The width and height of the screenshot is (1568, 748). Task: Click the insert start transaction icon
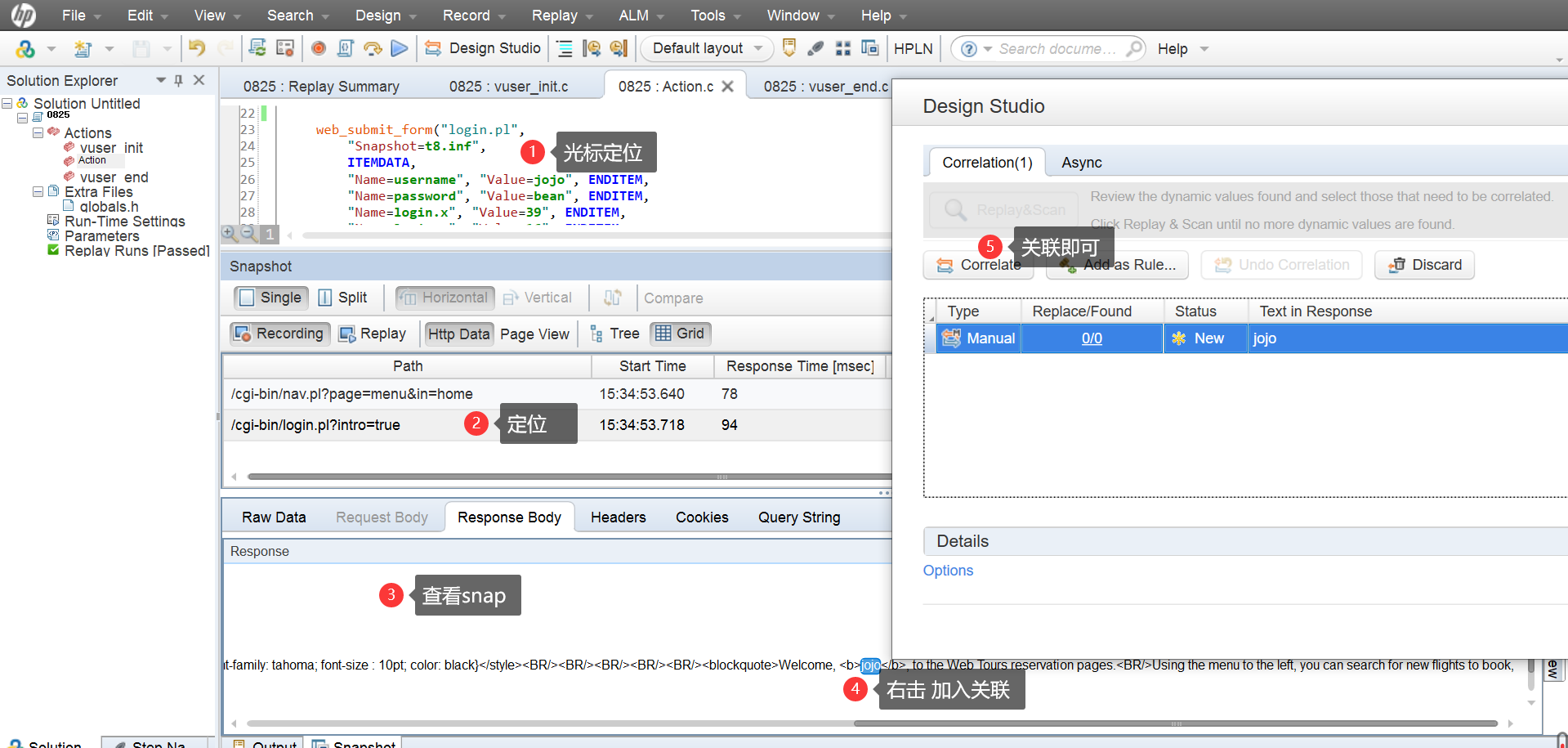pyautogui.click(x=592, y=48)
